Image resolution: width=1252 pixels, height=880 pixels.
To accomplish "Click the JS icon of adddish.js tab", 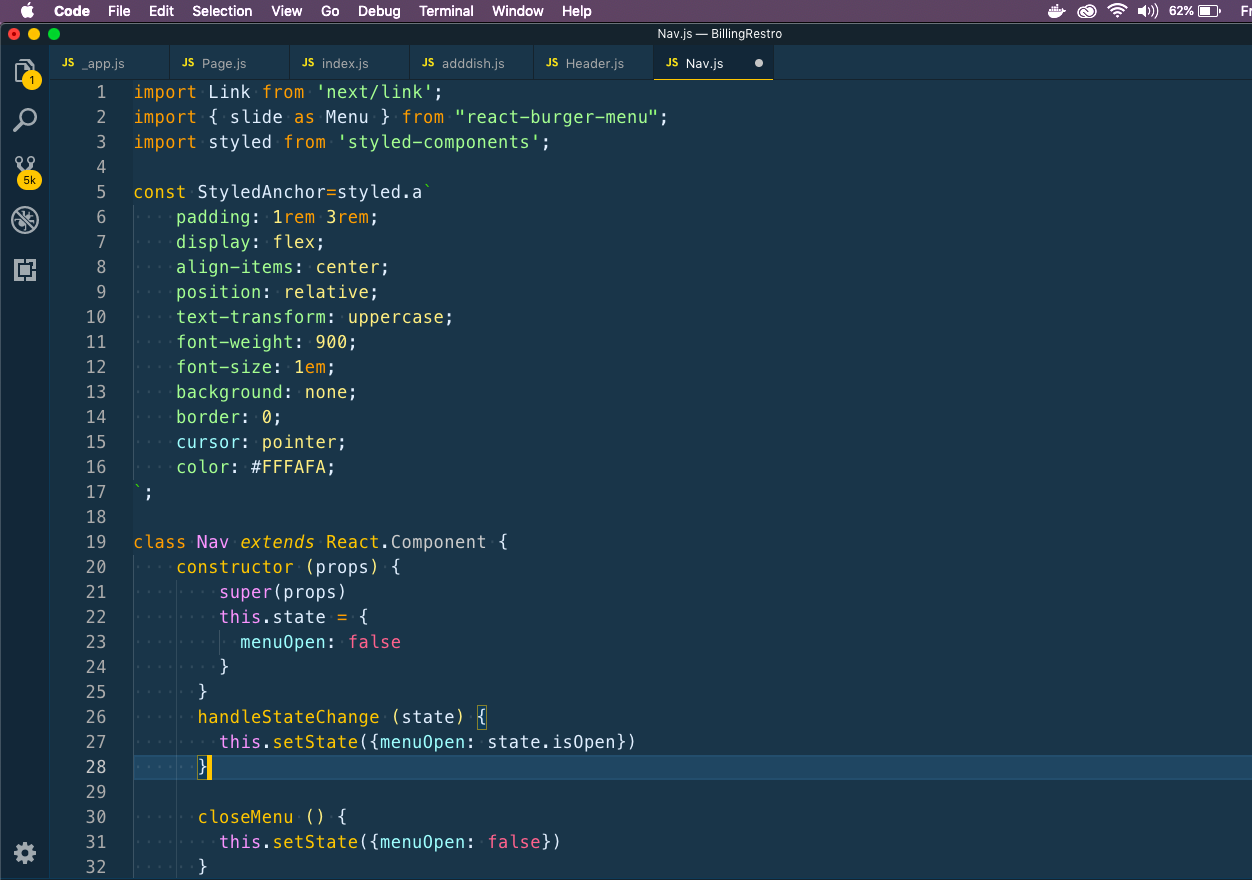I will click(428, 63).
